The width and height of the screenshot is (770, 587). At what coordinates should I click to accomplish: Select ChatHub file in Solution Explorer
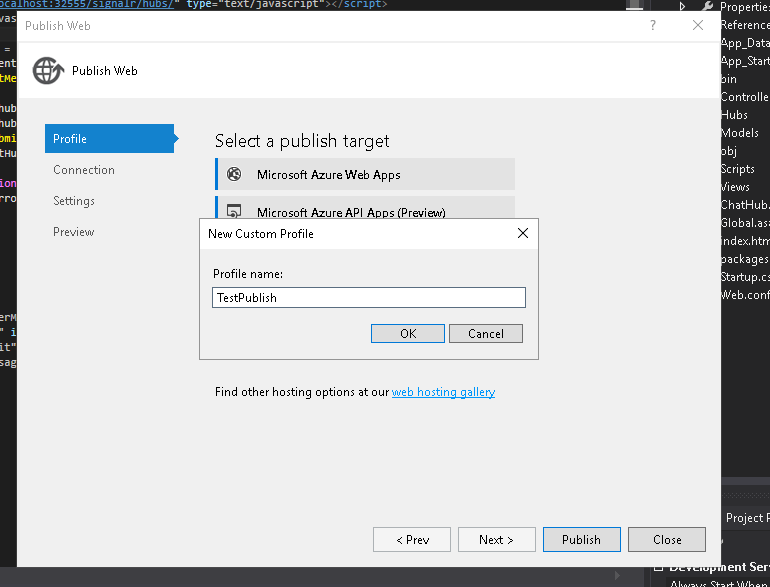click(x=745, y=205)
